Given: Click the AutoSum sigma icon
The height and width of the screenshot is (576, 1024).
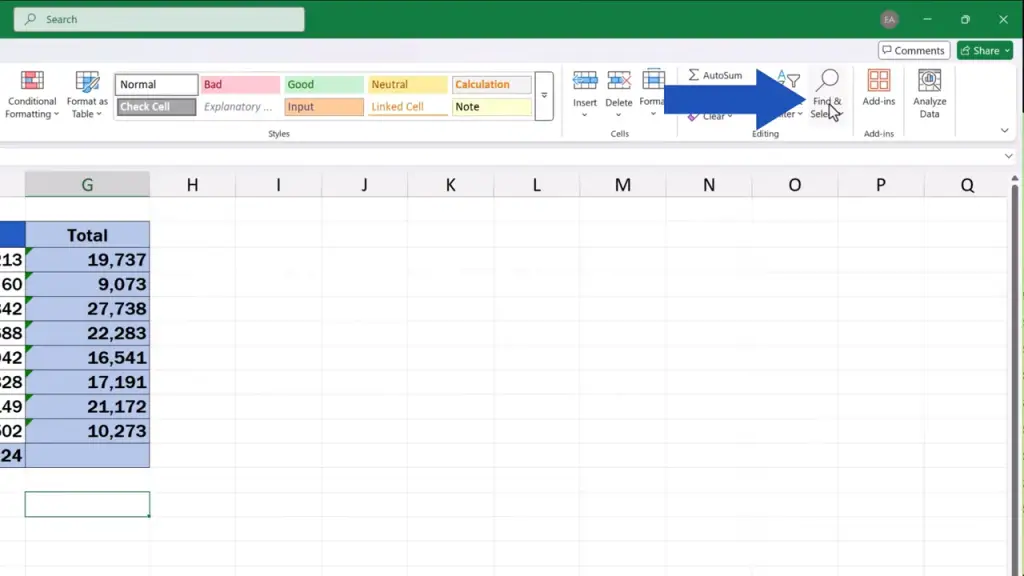Looking at the screenshot, I should (693, 76).
